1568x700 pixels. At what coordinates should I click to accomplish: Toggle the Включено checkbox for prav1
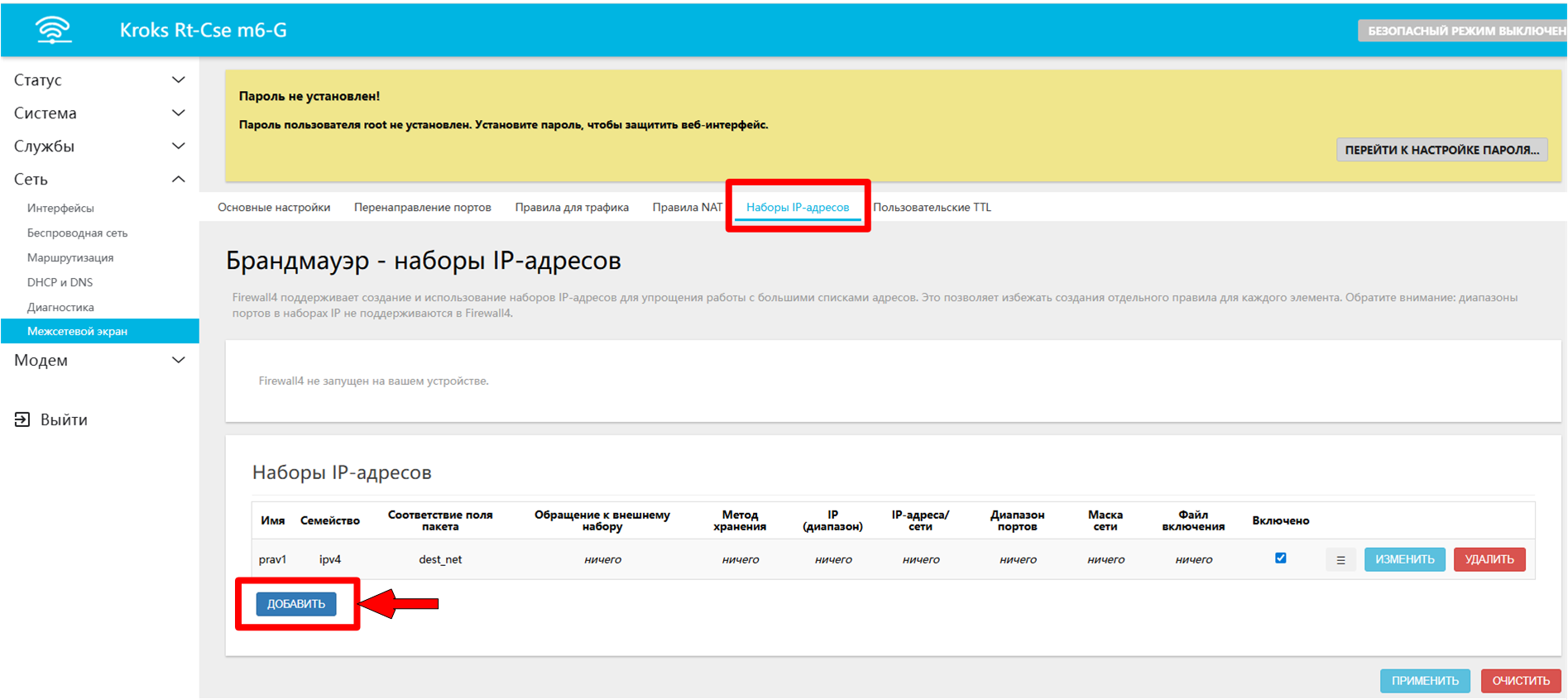tap(1280, 559)
